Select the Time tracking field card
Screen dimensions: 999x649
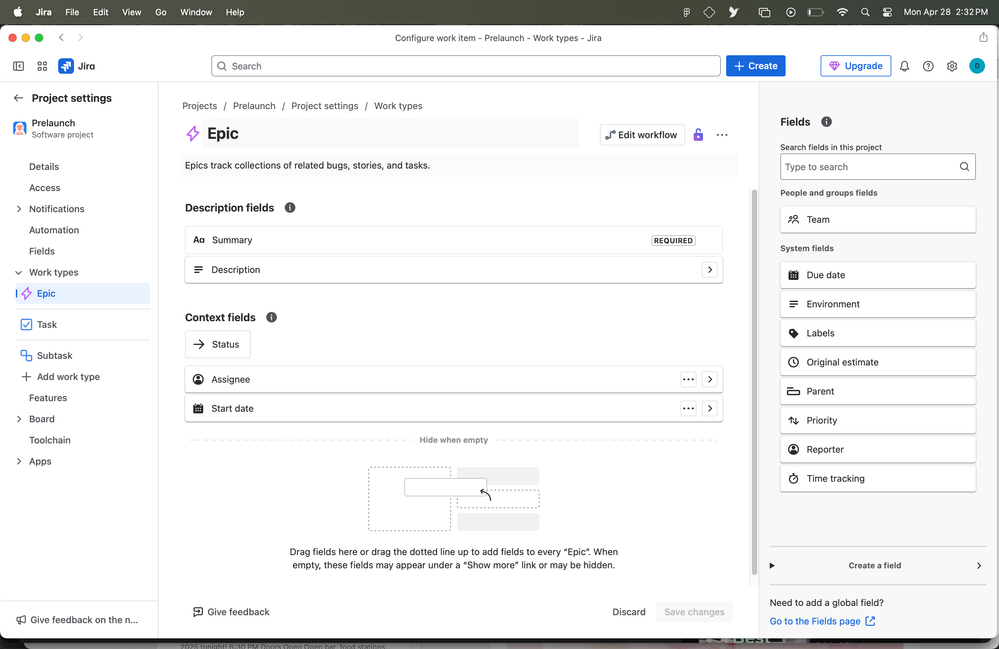coord(877,479)
